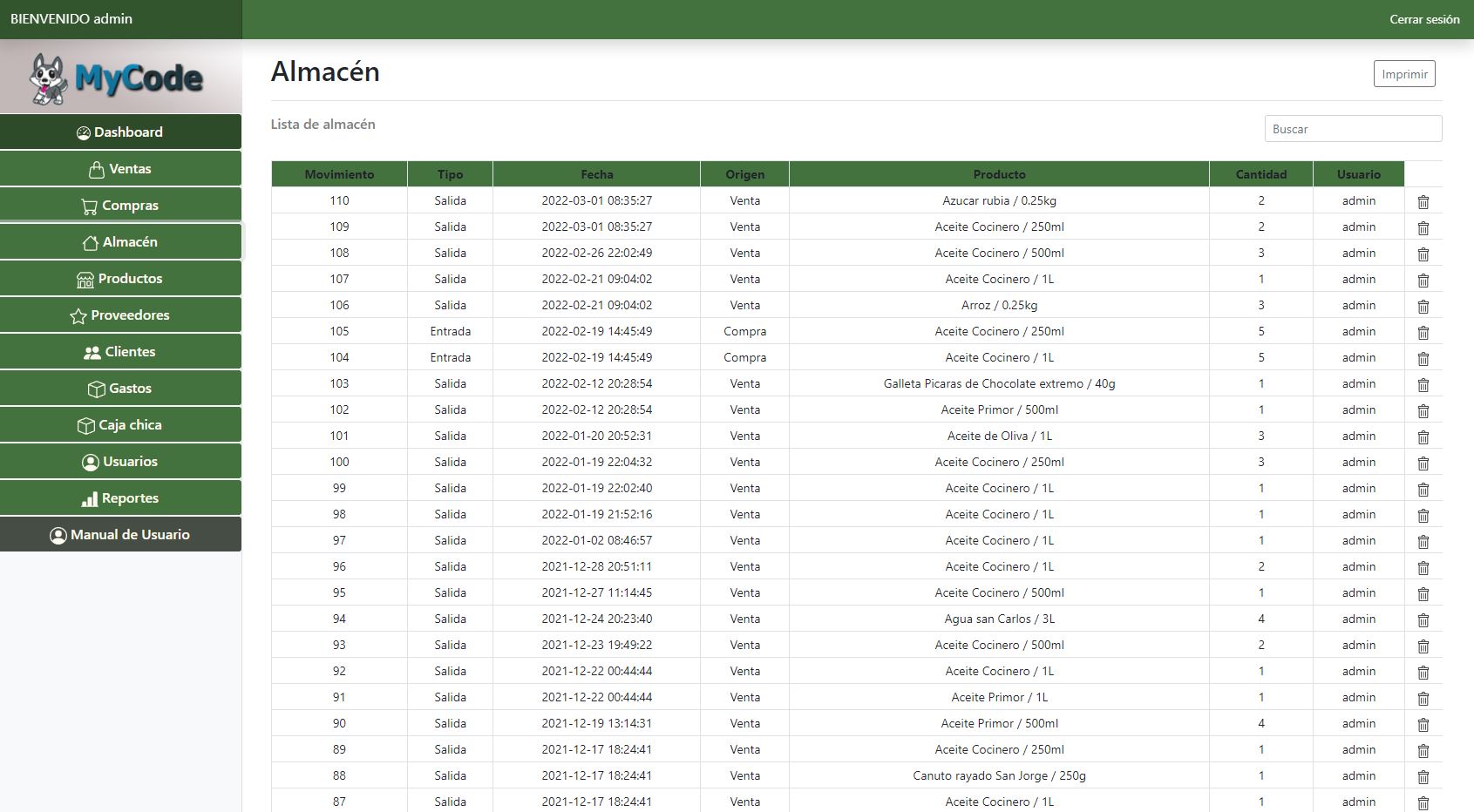Open the Dashboard menu item
This screenshot has width=1474, height=812.
point(120,132)
